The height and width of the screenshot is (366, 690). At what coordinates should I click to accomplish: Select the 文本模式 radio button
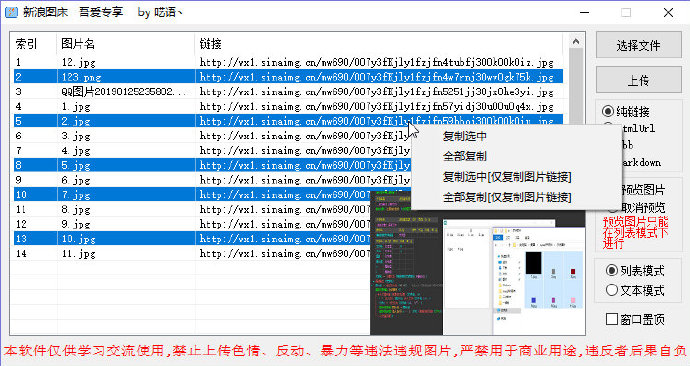pos(635,290)
